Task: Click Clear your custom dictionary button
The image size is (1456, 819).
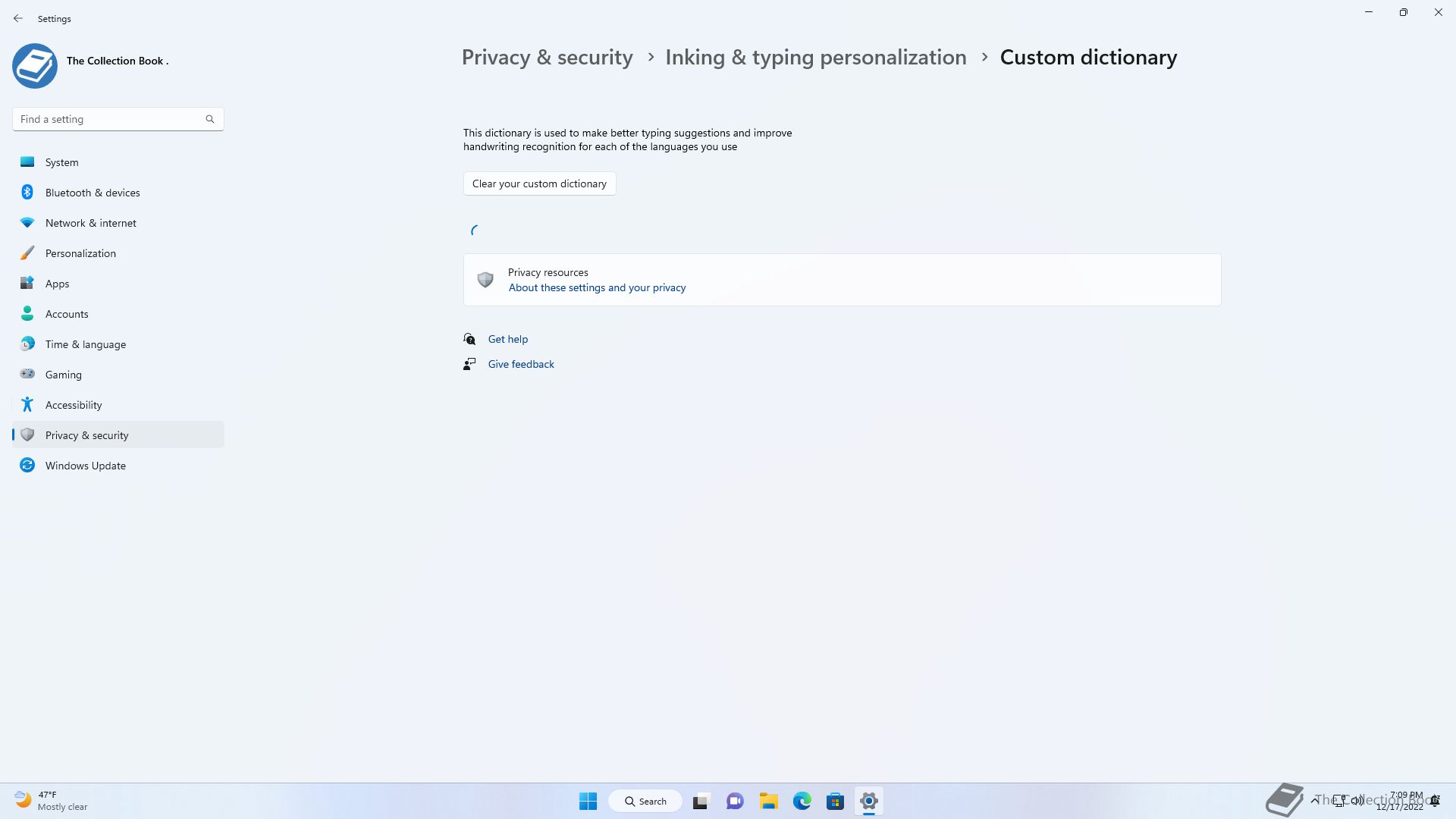Action: point(539,184)
